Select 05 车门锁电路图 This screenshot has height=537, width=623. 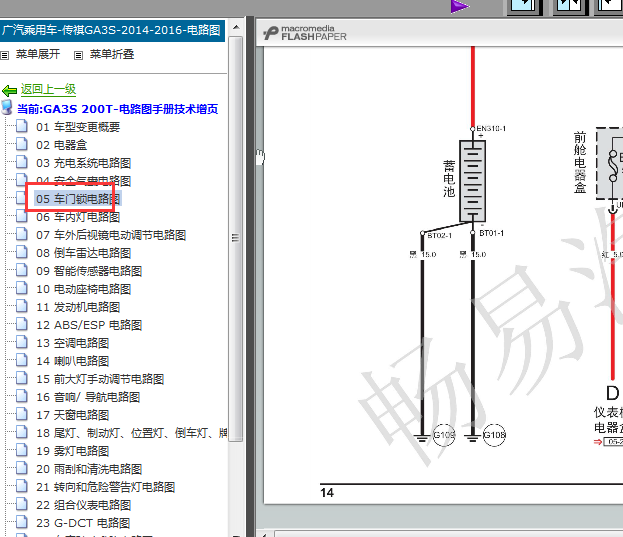tap(78, 199)
